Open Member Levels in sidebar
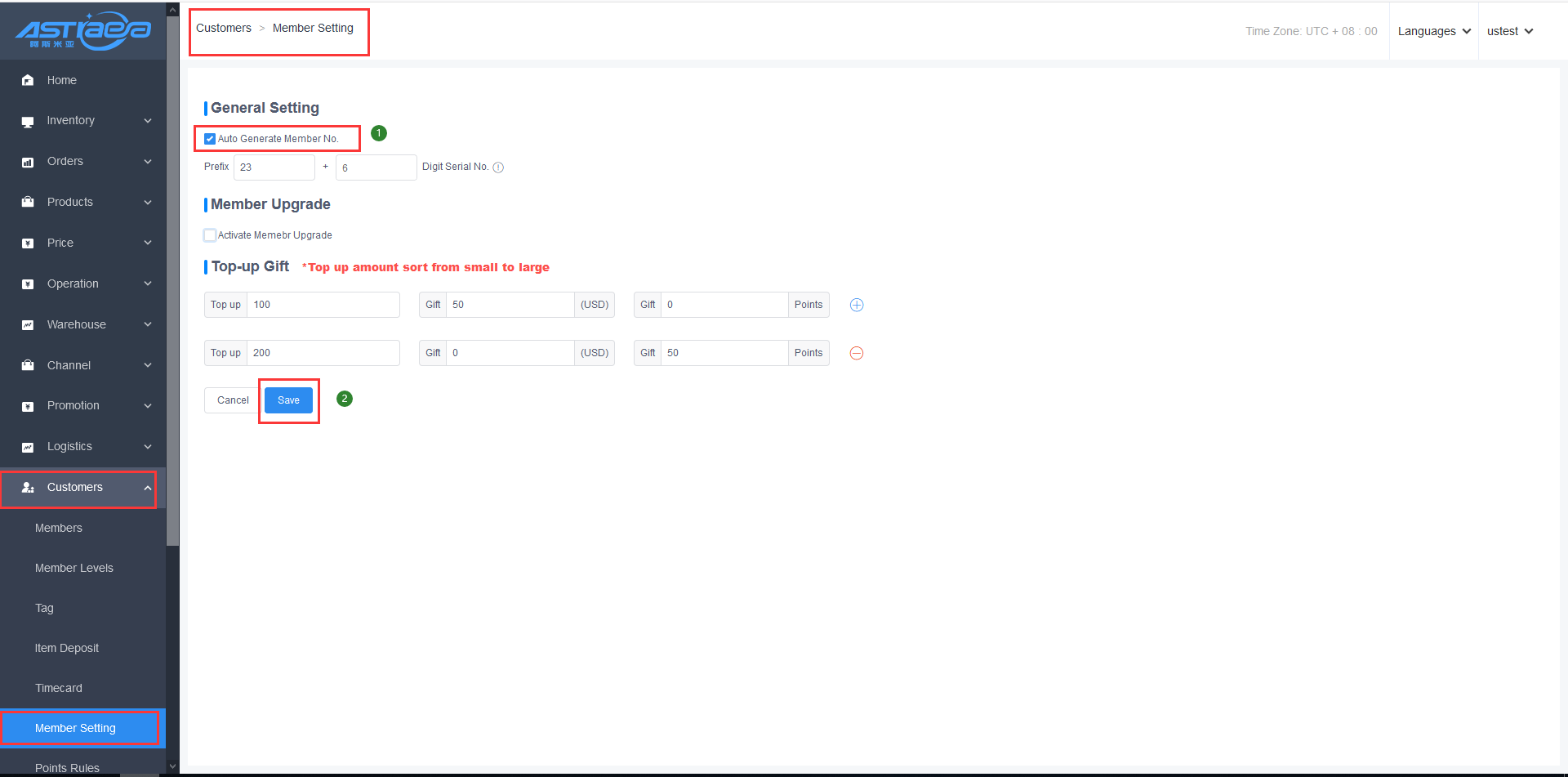Image resolution: width=1568 pixels, height=777 pixels. [74, 568]
